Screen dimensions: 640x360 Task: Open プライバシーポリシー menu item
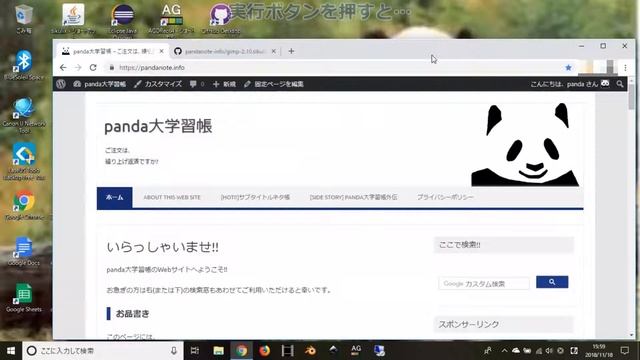tap(445, 198)
